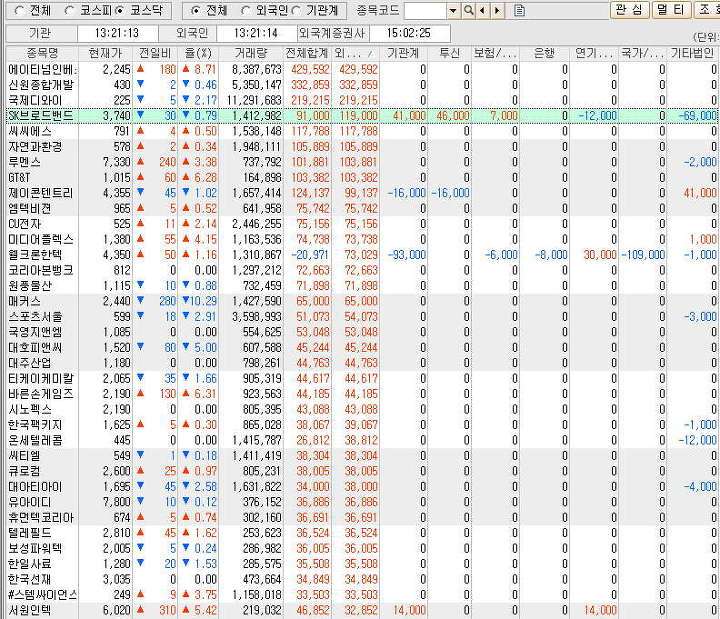Click the document icon beside arrow buttons

(x=519, y=10)
